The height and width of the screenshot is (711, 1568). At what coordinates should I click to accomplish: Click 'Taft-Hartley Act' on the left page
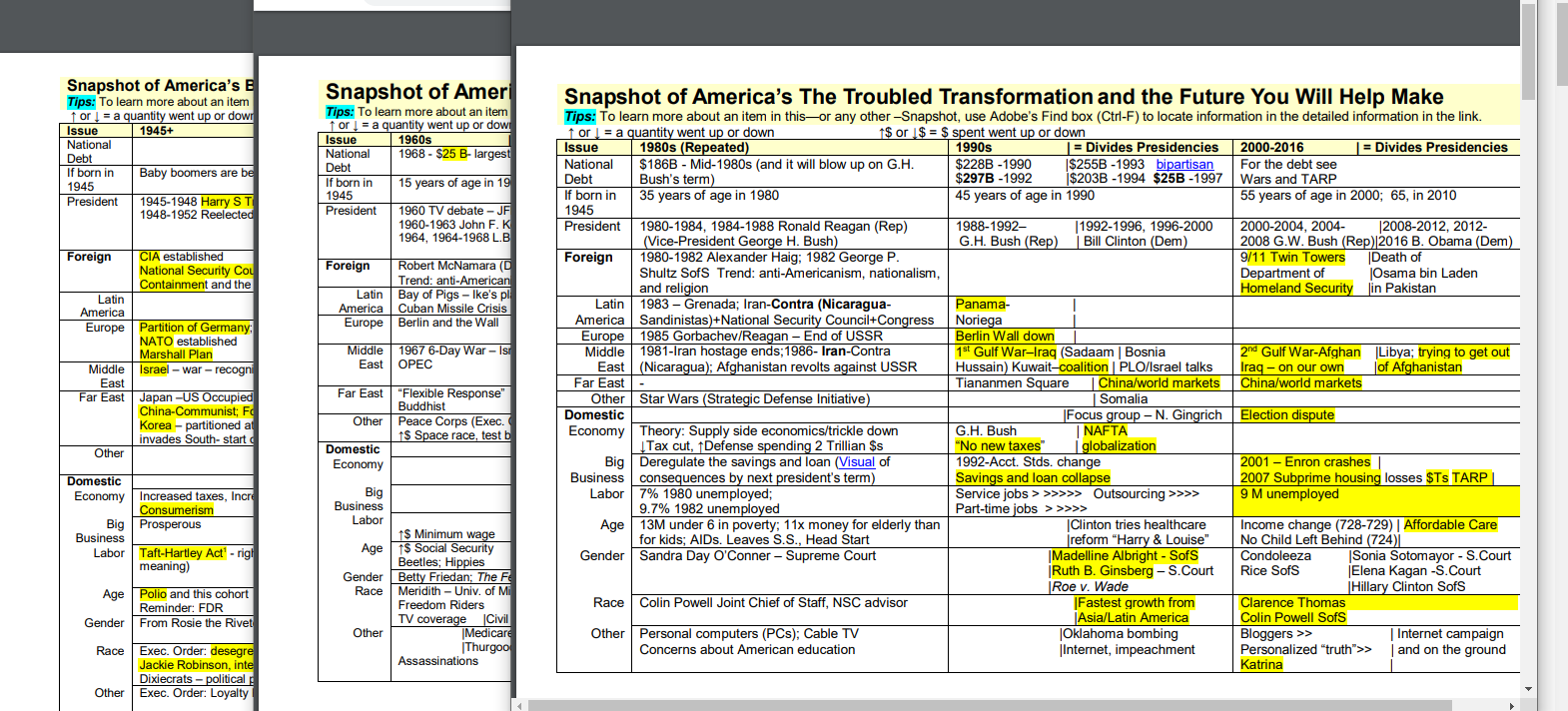coord(181,553)
